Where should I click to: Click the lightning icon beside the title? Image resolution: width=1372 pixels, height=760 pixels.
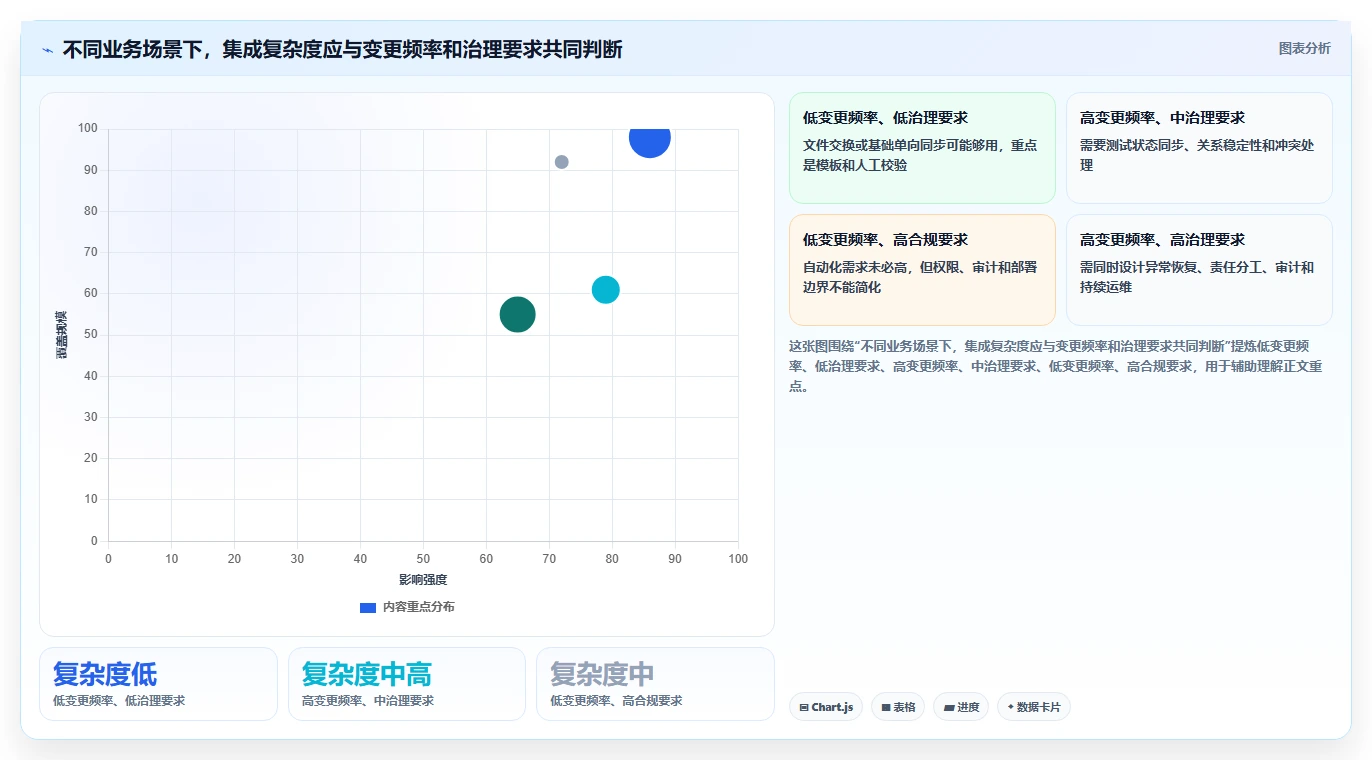[x=48, y=50]
